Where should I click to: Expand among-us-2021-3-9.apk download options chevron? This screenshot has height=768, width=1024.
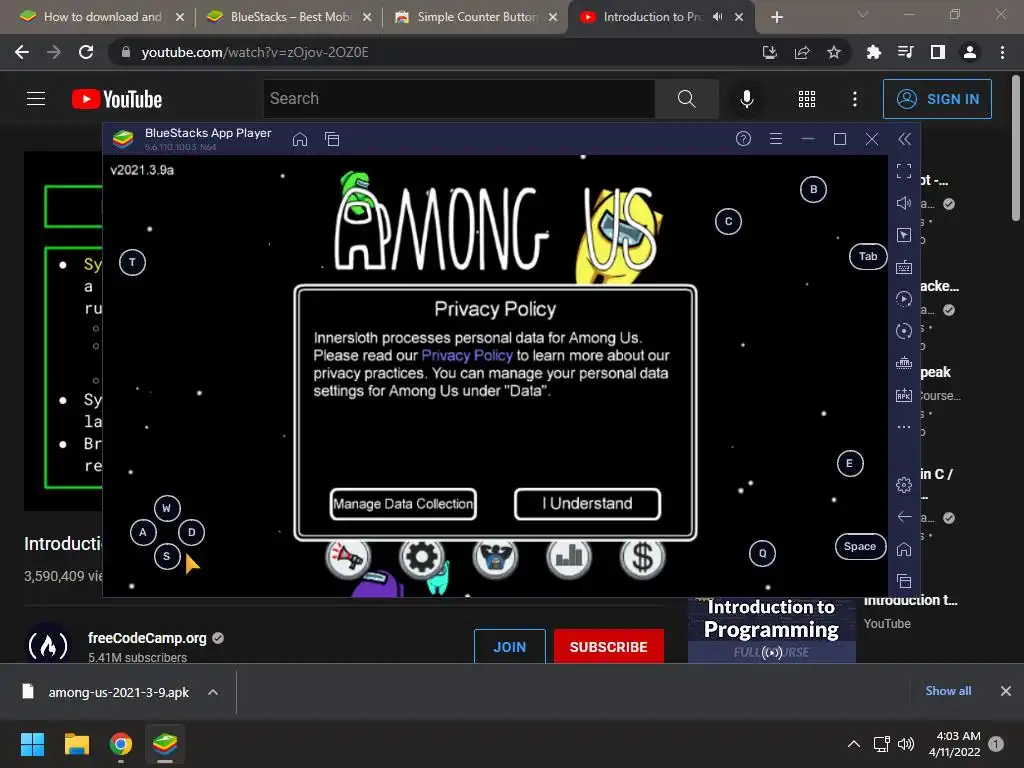point(213,692)
